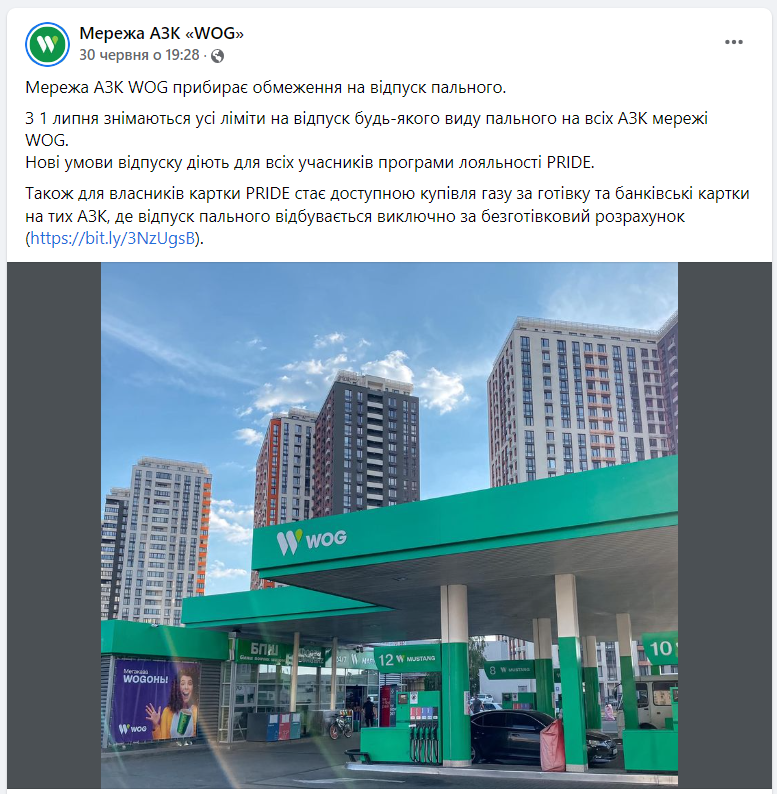Viewport: 777px width, 794px height.
Task: Click the paragraph starting З 1 липня
Action: click(367, 129)
